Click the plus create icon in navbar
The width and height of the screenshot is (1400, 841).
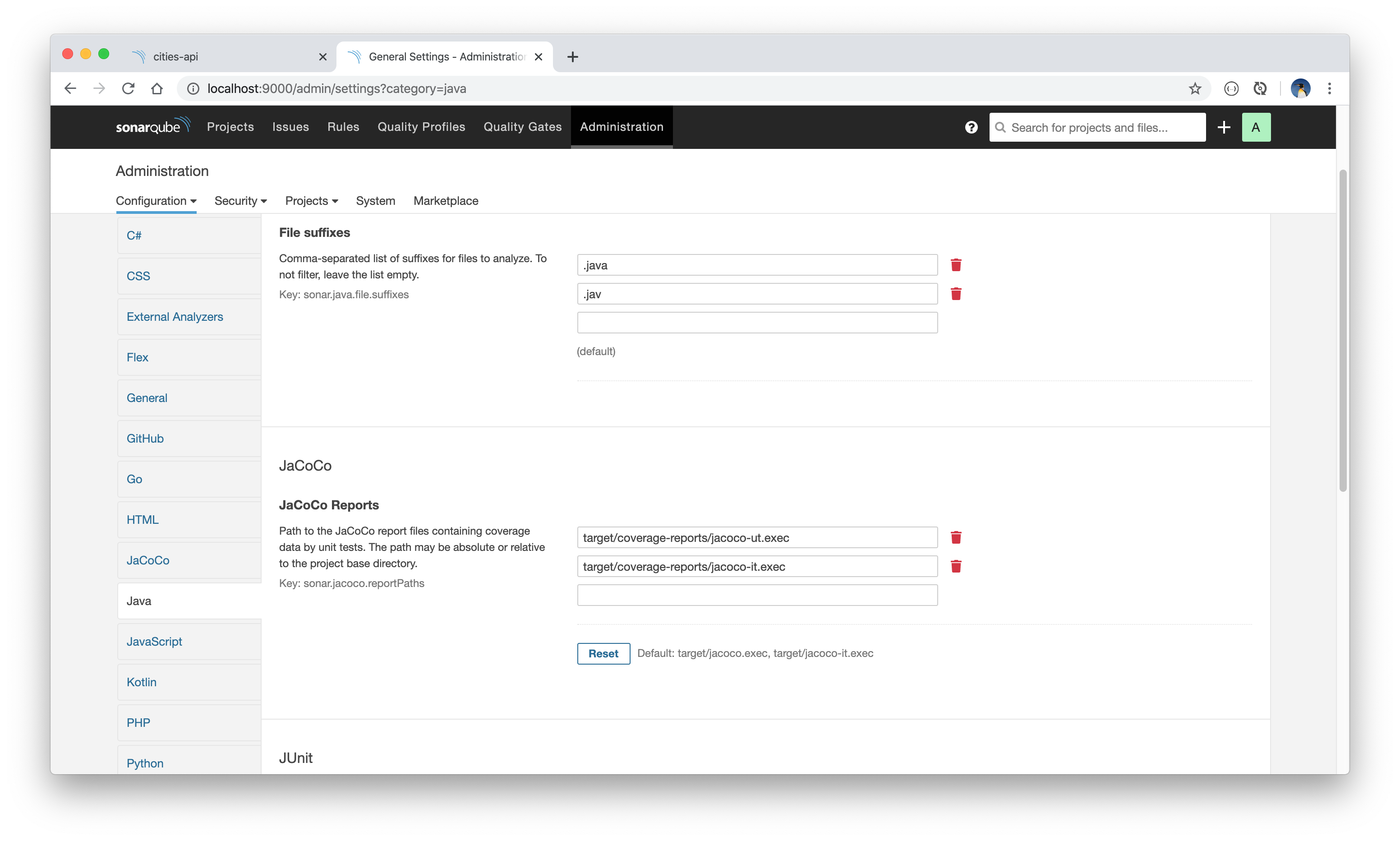1223,128
